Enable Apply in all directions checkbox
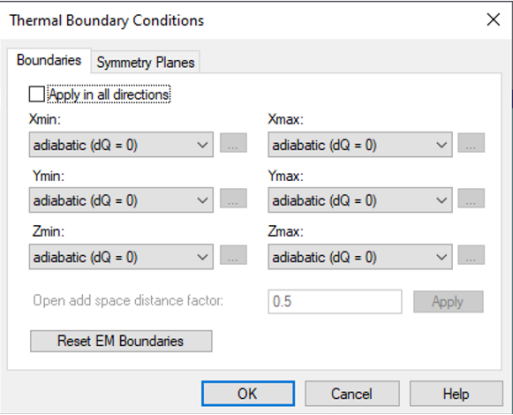The width and height of the screenshot is (513, 415). click(37, 94)
